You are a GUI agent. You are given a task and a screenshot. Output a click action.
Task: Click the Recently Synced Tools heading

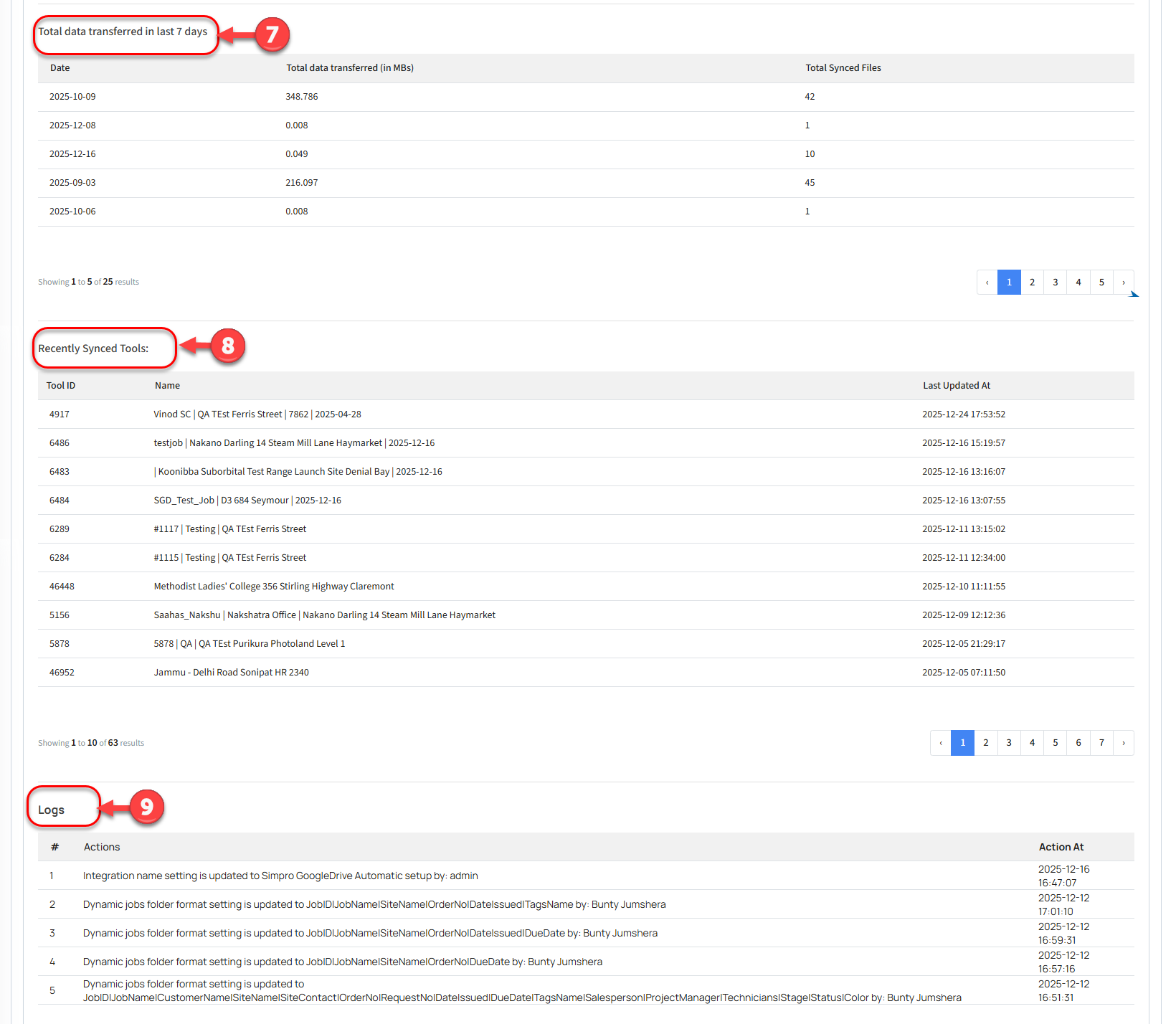[93, 349]
